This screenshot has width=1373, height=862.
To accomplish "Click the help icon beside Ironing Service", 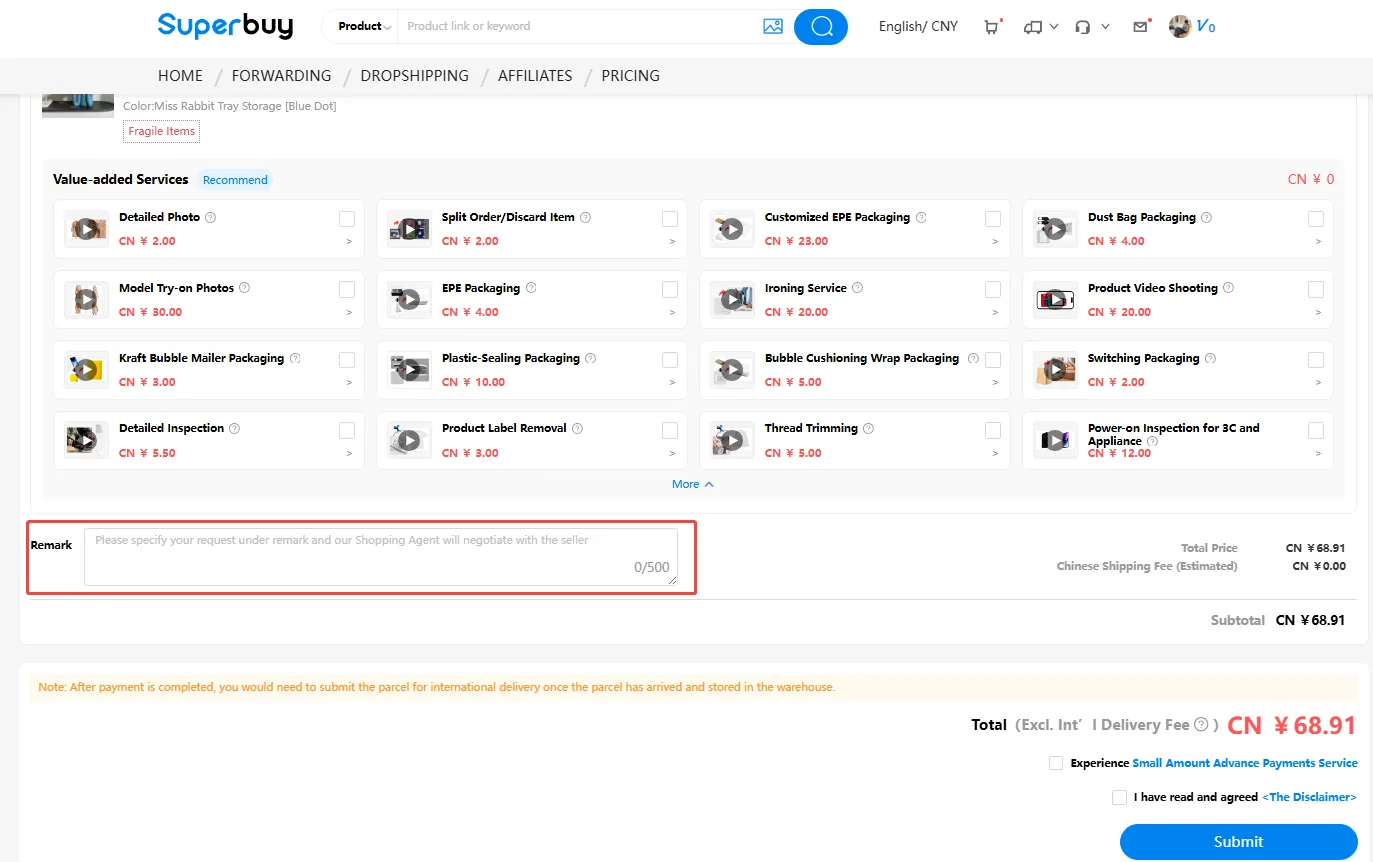I will [x=857, y=288].
